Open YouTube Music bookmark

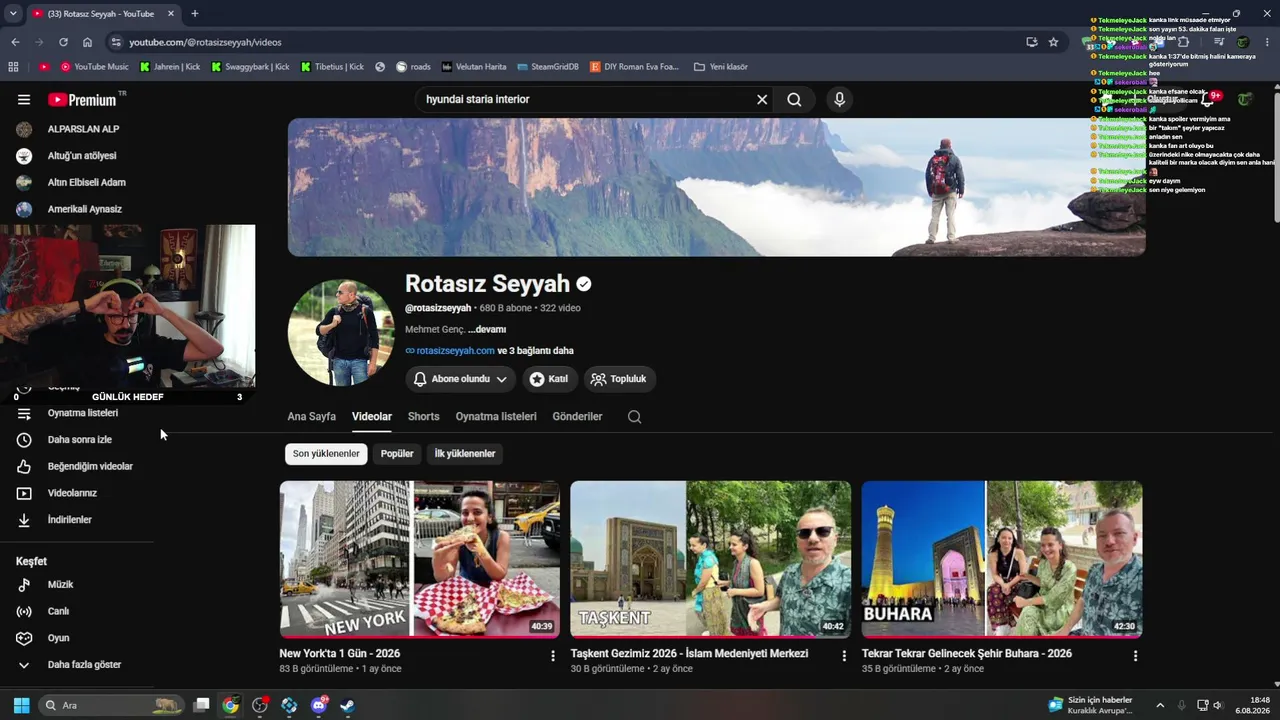95,67
